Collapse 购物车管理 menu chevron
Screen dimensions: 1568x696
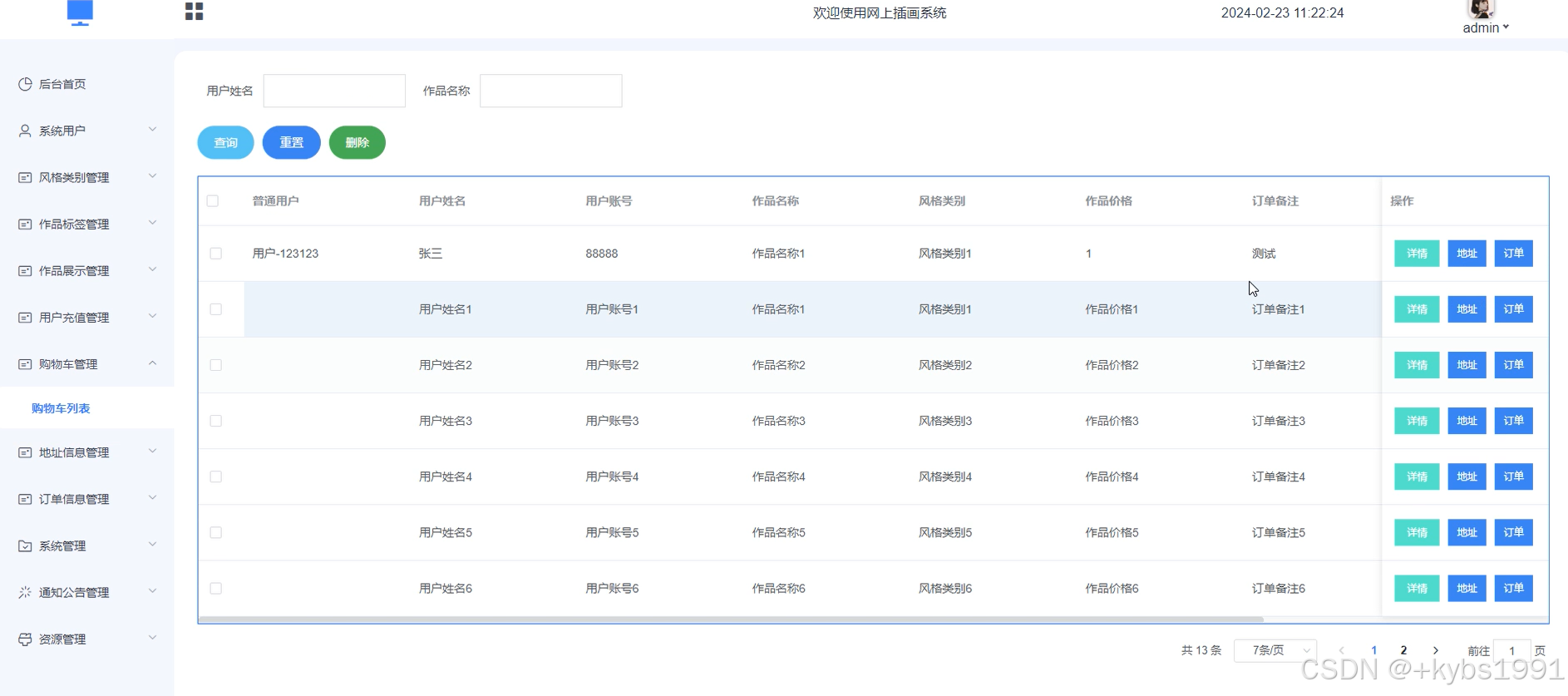(x=152, y=362)
